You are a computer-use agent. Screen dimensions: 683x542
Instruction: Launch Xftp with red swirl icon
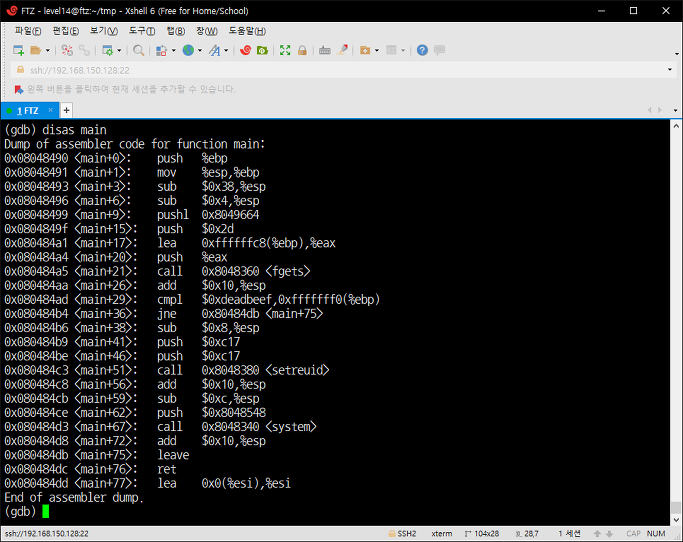[x=245, y=51]
